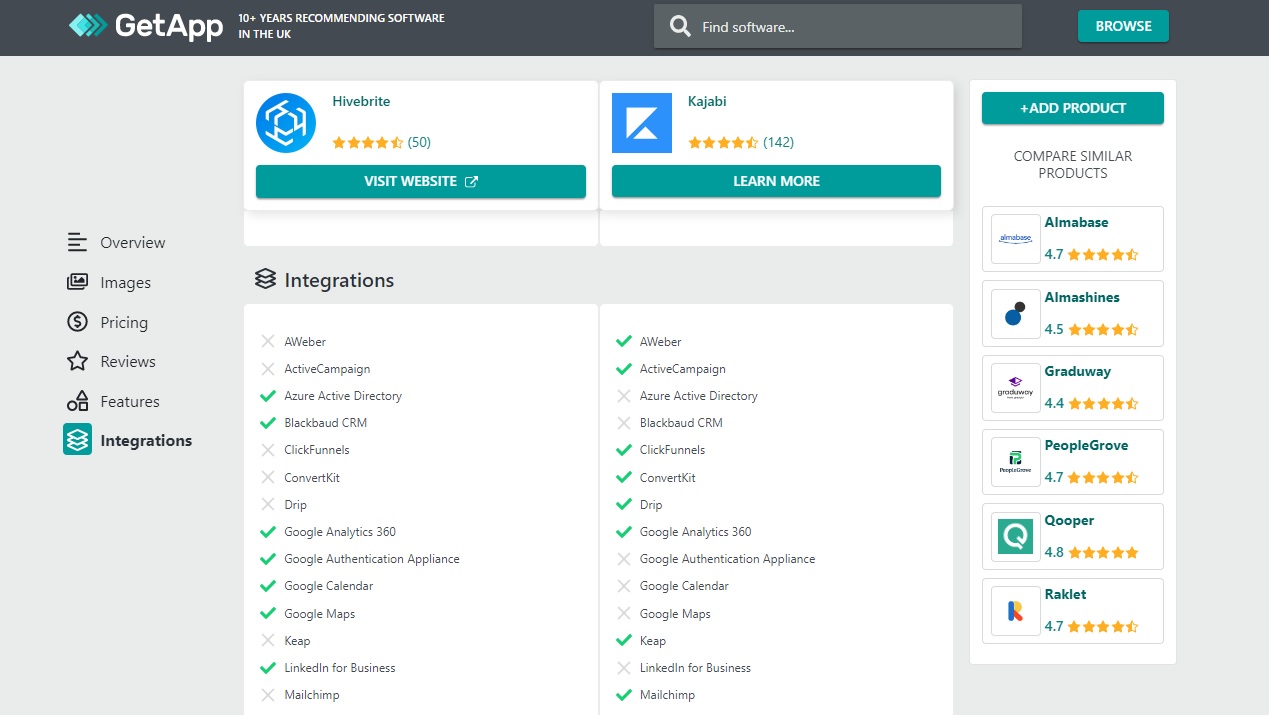
Task: Click the Images sidebar icon
Action: [77, 282]
